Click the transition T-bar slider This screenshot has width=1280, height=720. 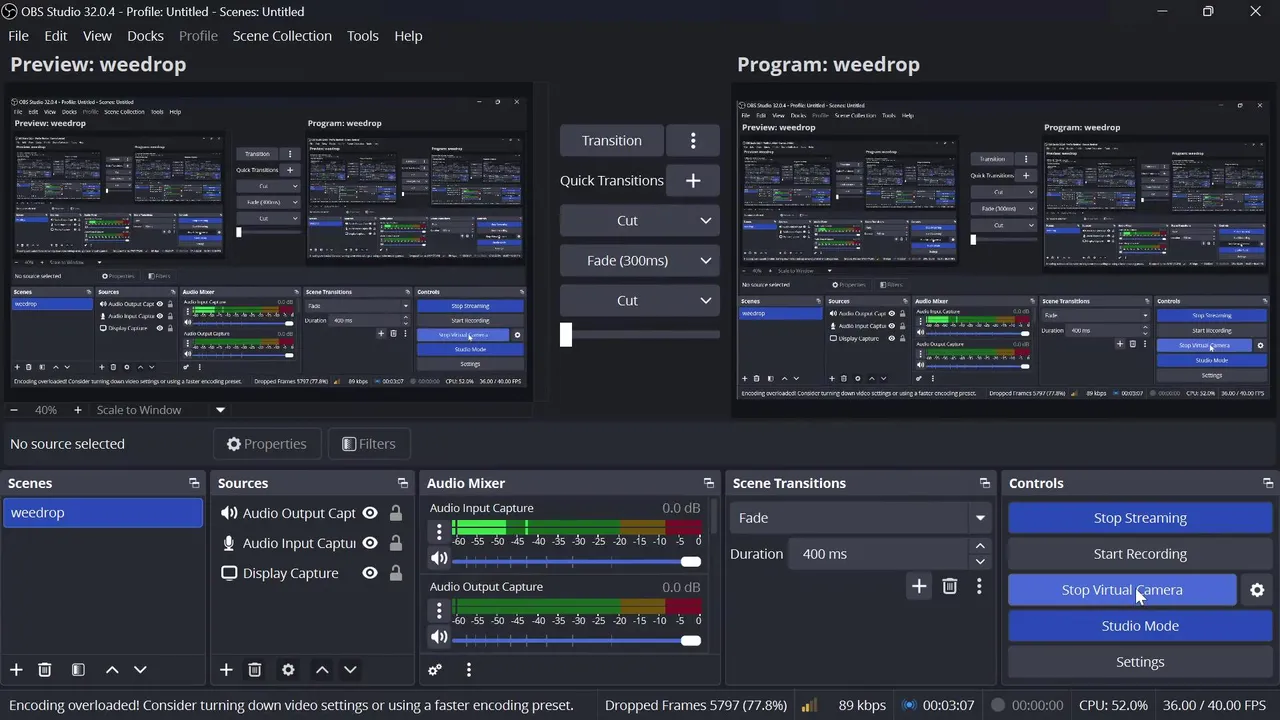(x=639, y=335)
